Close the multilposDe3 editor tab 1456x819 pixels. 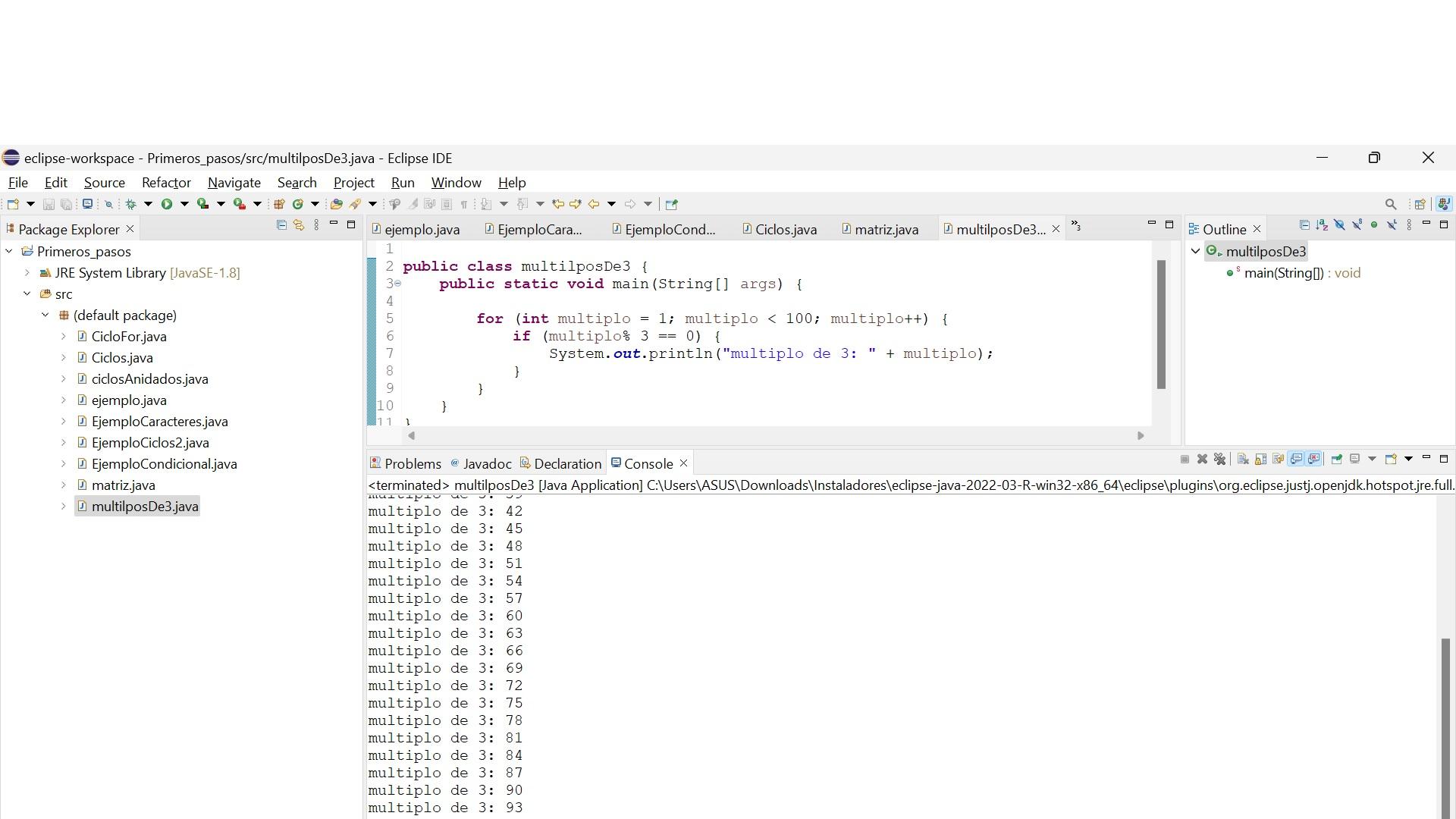point(1056,229)
